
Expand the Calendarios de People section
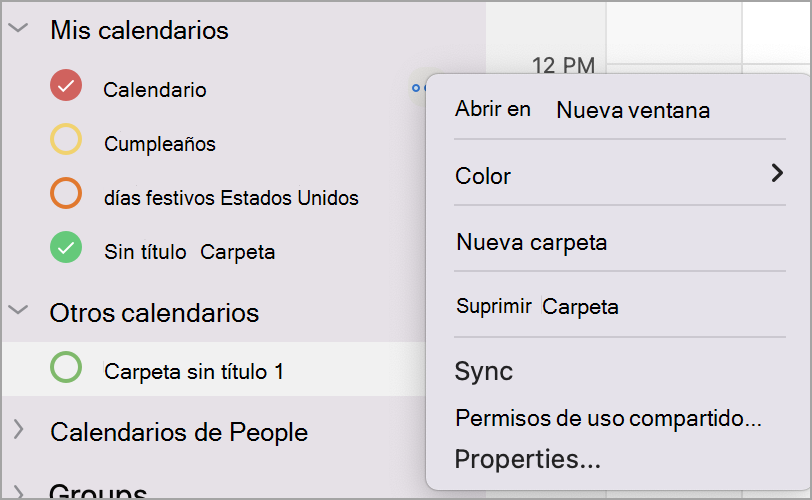19,429
